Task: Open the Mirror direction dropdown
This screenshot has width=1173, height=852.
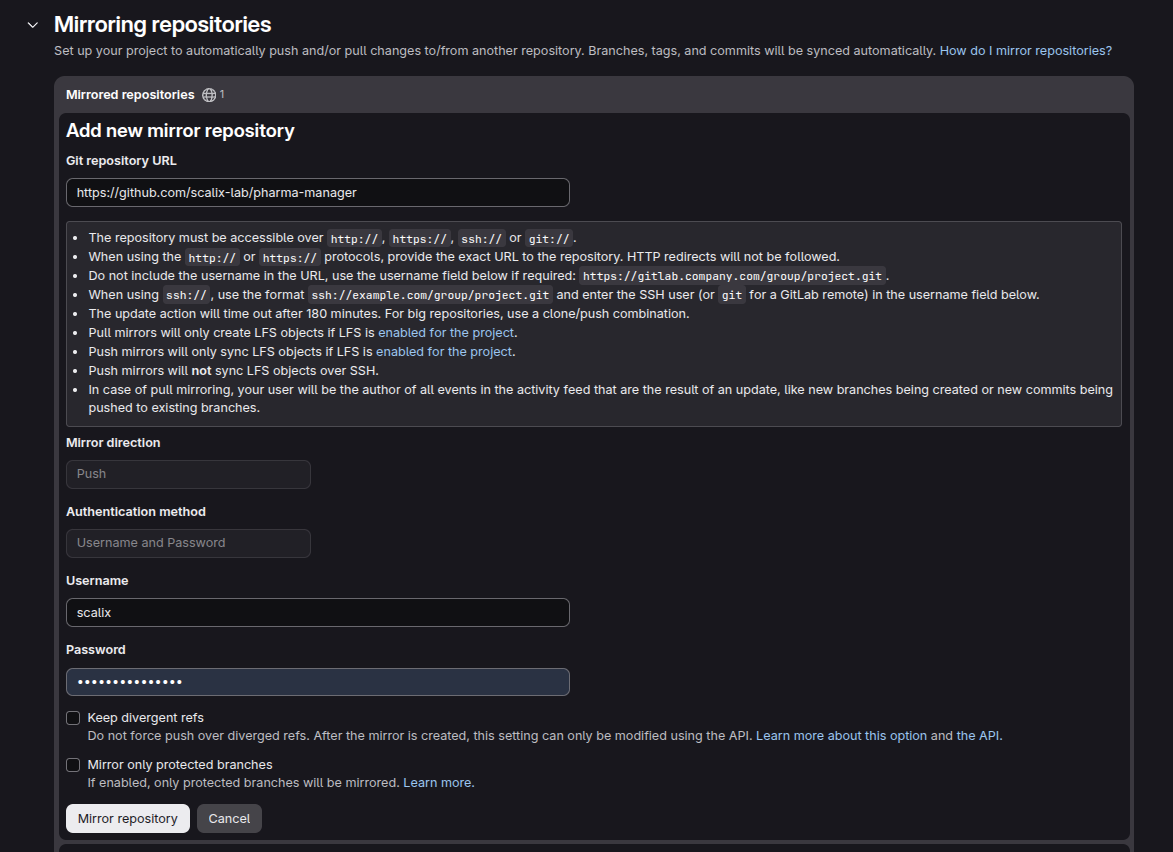Action: click(x=189, y=474)
